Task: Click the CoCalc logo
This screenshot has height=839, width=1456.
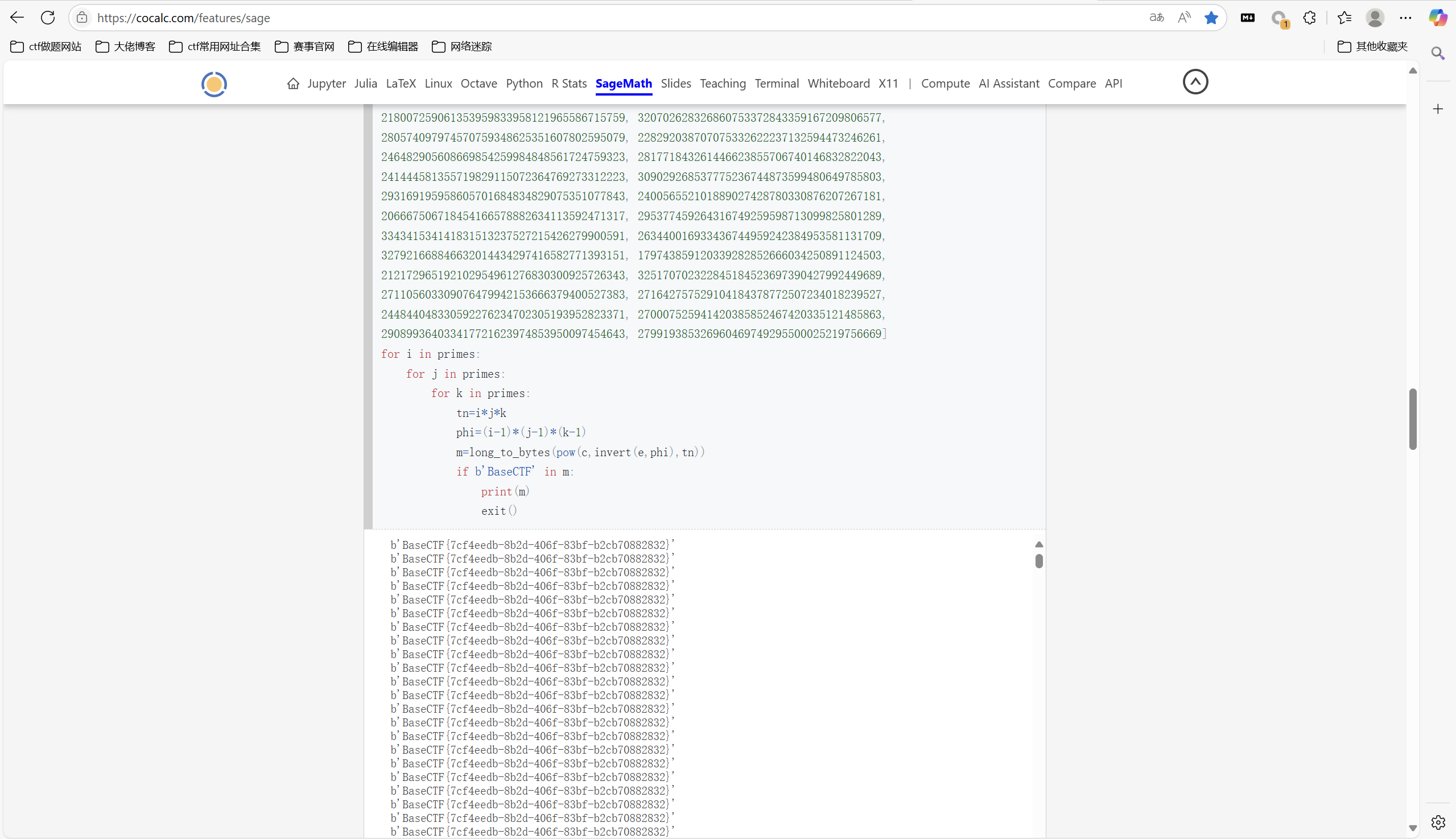Action: pos(214,84)
